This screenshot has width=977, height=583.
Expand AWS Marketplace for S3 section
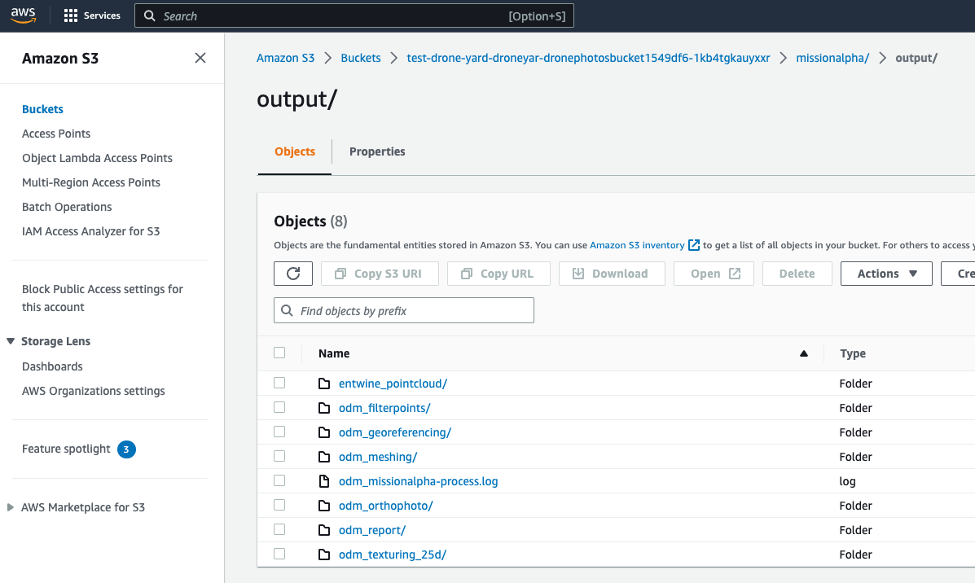(x=10, y=507)
